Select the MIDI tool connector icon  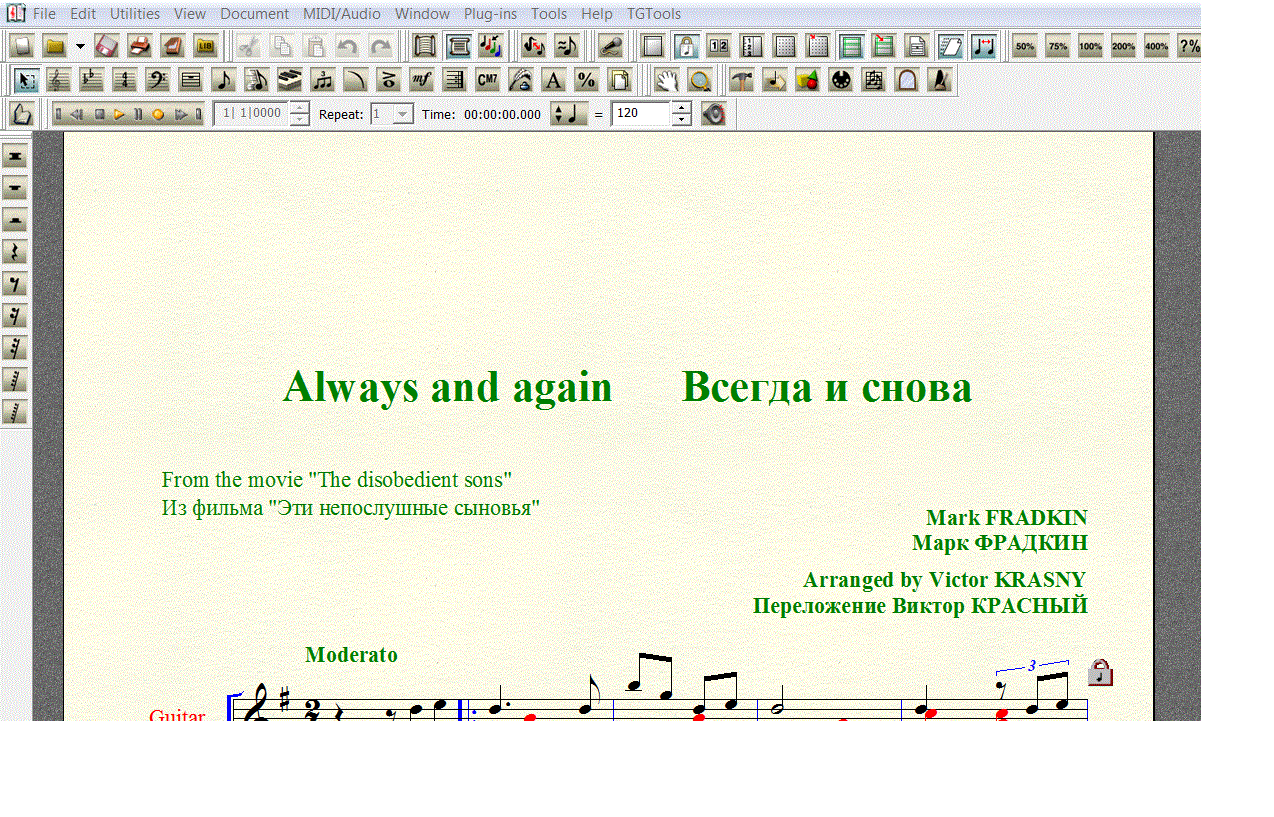click(840, 80)
